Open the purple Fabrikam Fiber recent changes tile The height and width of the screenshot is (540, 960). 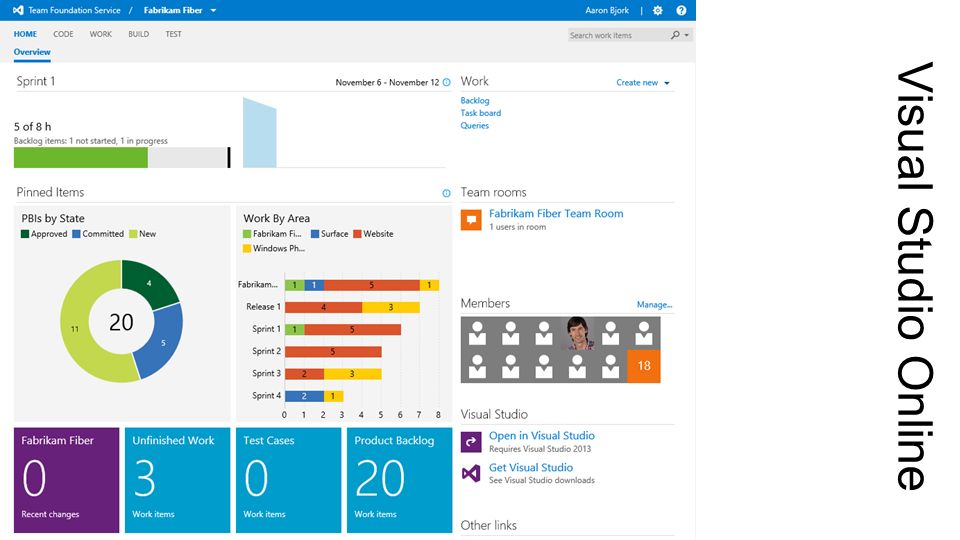point(66,480)
